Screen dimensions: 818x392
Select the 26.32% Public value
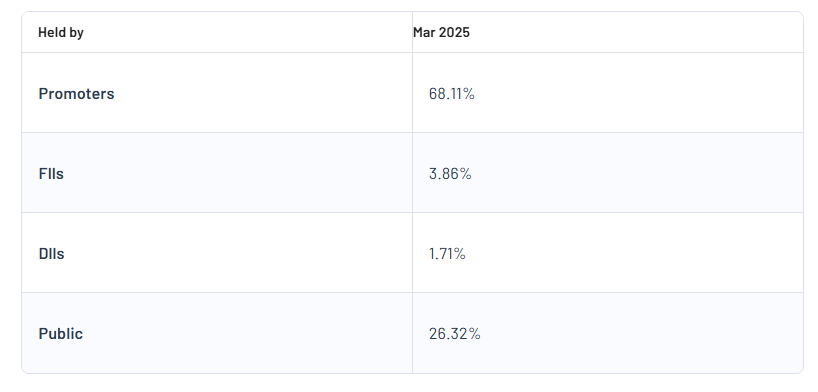pyautogui.click(x=454, y=334)
